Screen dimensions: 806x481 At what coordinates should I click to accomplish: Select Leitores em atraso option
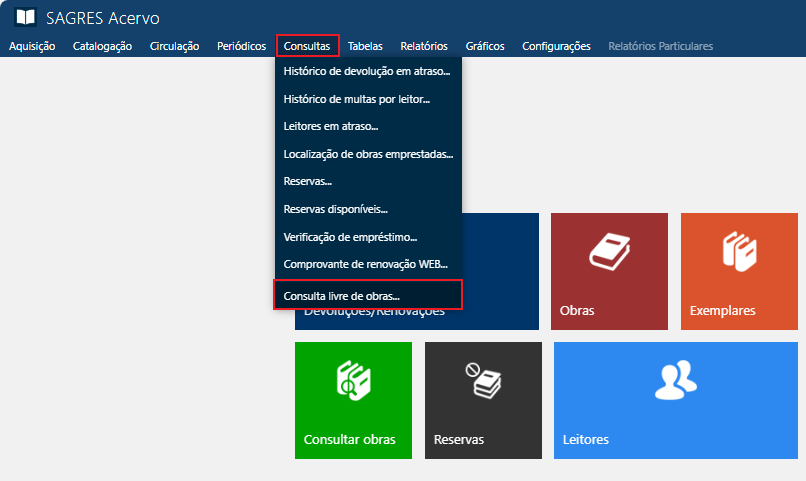tap(331, 127)
